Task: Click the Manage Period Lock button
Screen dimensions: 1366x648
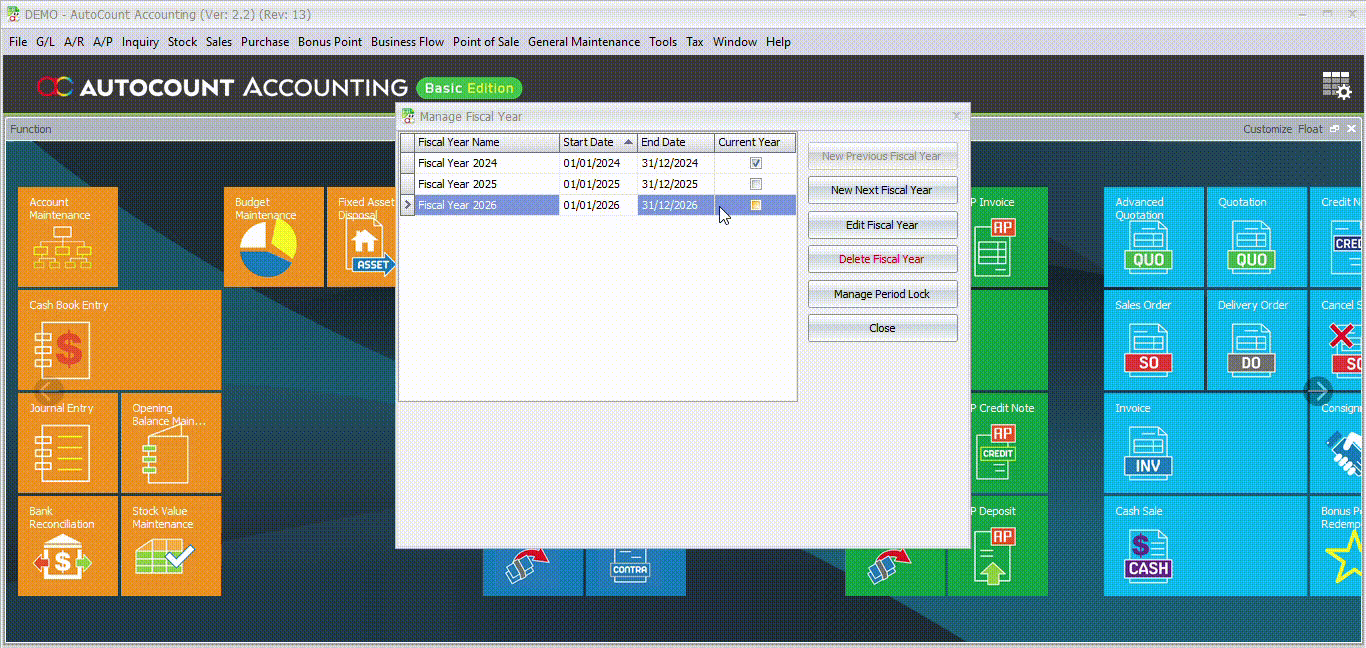Action: coord(882,294)
